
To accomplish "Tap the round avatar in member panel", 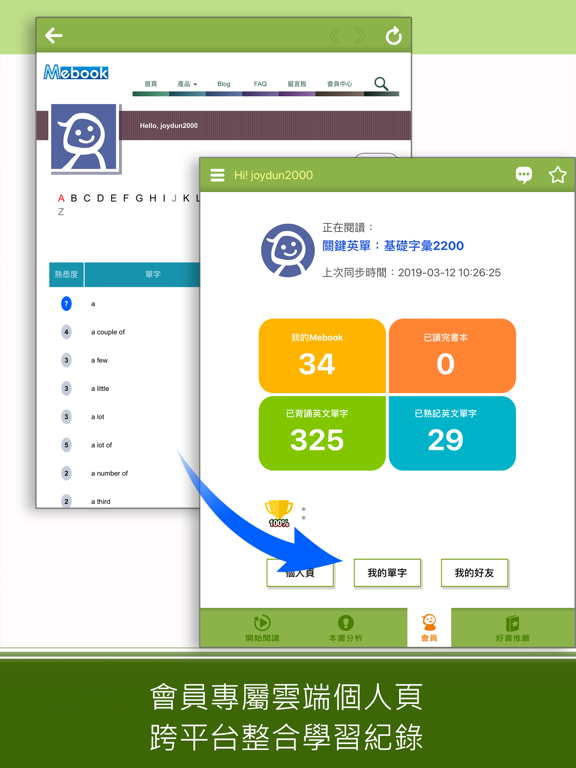I will coord(288,250).
